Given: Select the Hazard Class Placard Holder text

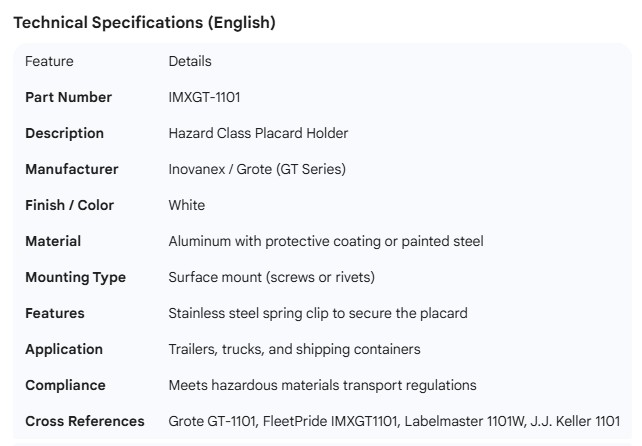Looking at the screenshot, I should pyautogui.click(x=258, y=133).
